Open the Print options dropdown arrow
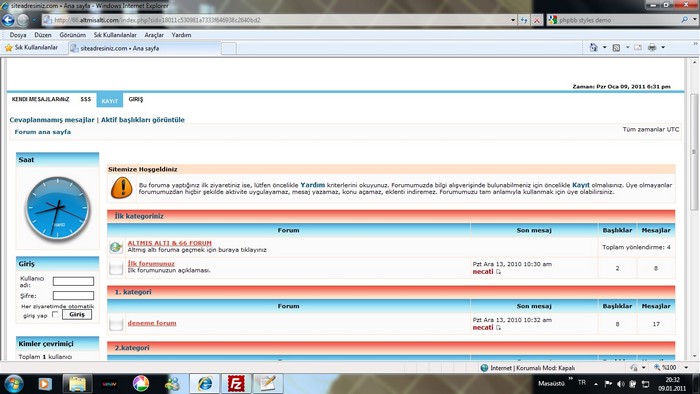This screenshot has width=700, height=394. 663,47
